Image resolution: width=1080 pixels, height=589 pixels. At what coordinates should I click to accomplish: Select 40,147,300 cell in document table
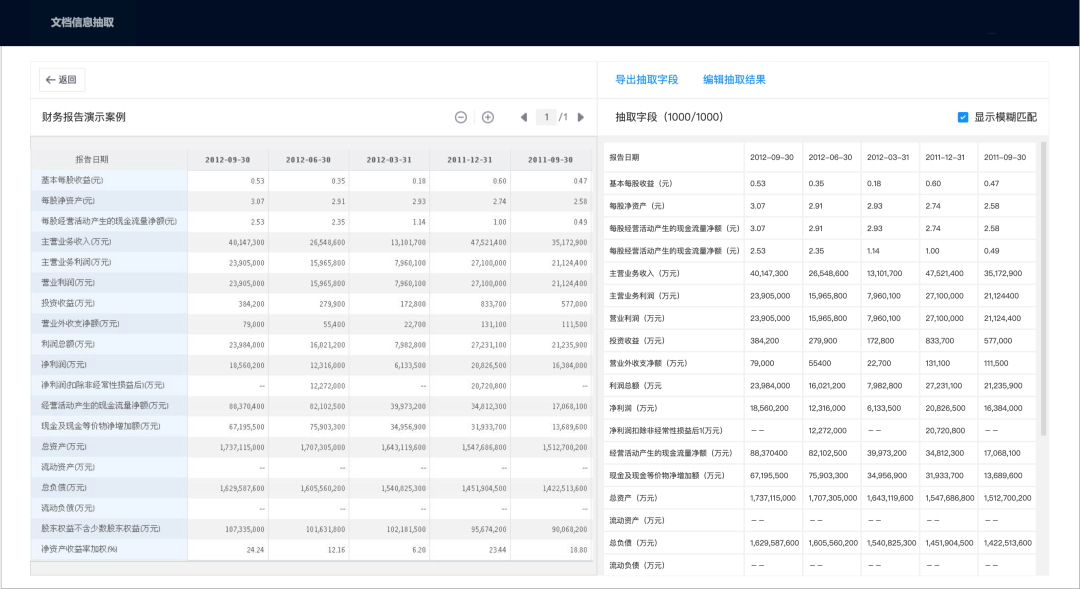coord(246,242)
